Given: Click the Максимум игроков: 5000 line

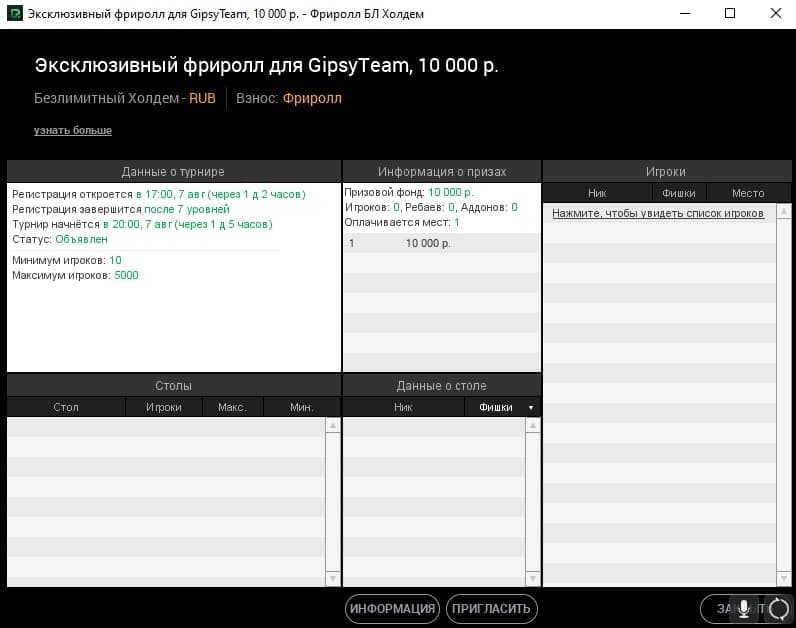Looking at the screenshot, I should (x=75, y=275).
